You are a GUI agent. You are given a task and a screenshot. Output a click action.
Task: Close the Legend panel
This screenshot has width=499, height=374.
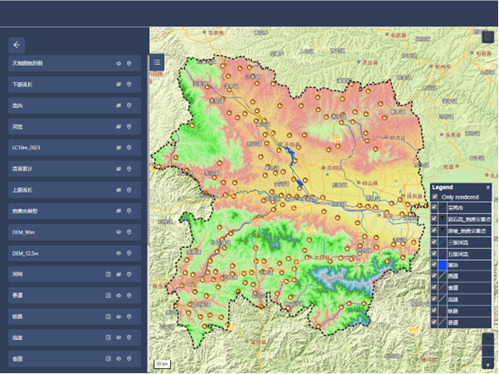click(x=488, y=187)
